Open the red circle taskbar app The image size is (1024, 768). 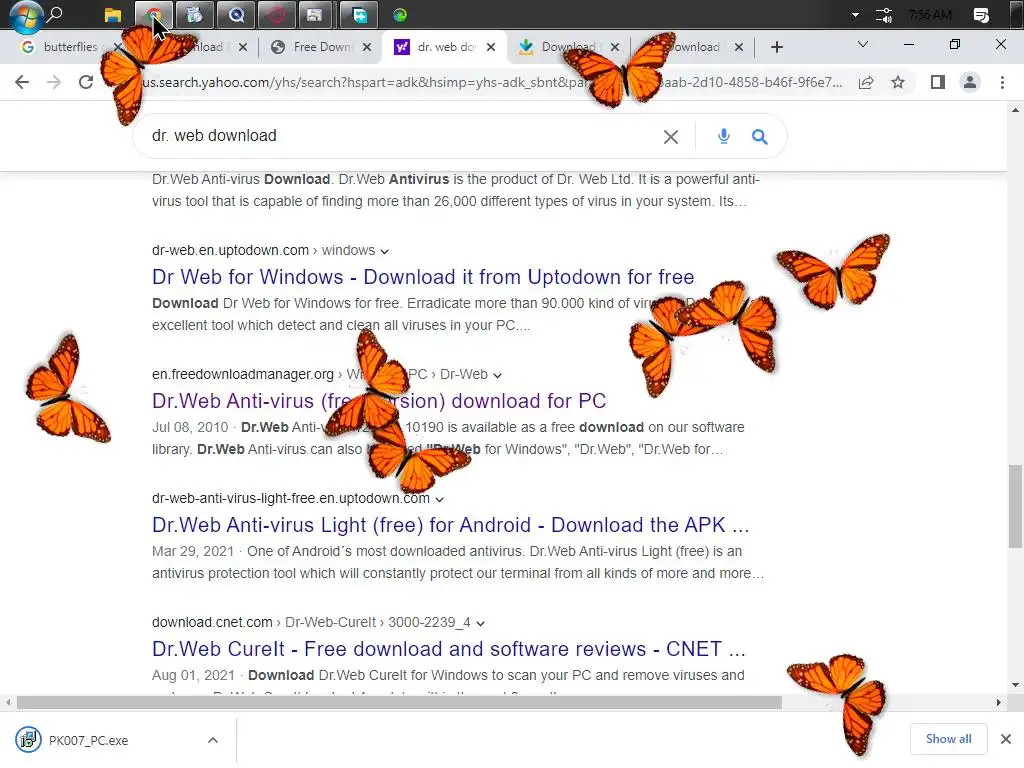276,15
